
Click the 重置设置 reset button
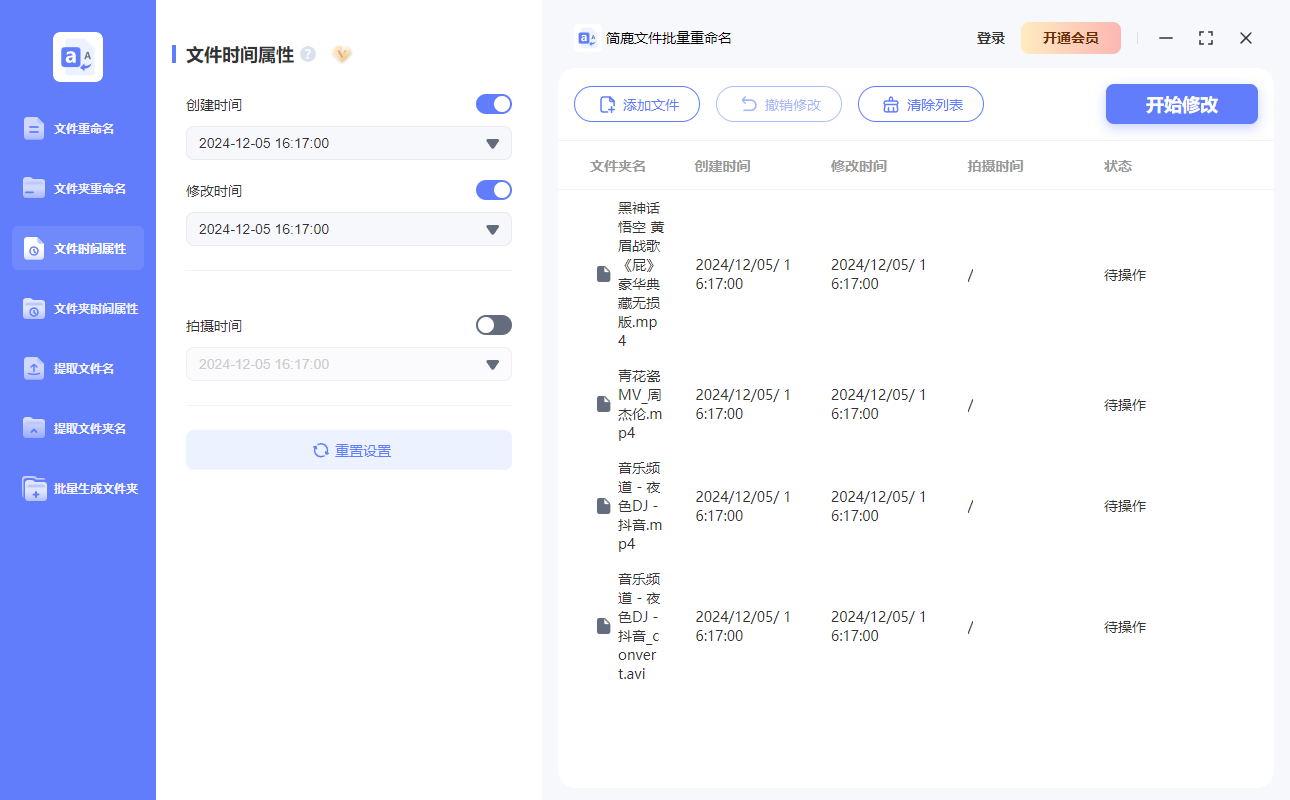[348, 450]
